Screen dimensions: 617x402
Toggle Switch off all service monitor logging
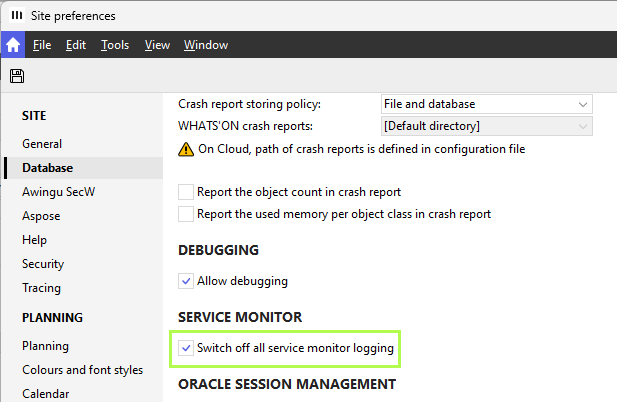pyautogui.click(x=186, y=348)
